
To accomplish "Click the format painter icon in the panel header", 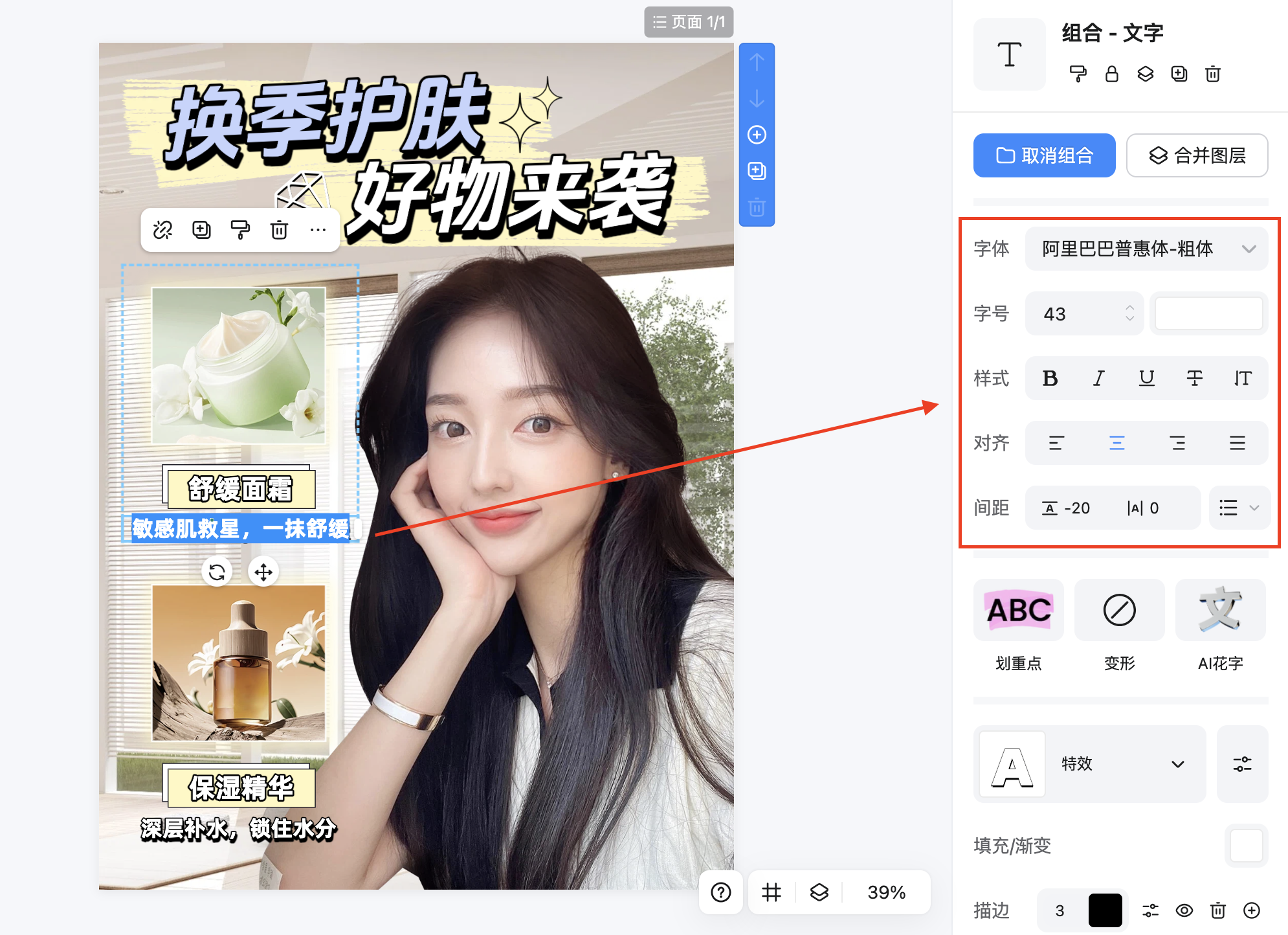I will click(x=1078, y=74).
